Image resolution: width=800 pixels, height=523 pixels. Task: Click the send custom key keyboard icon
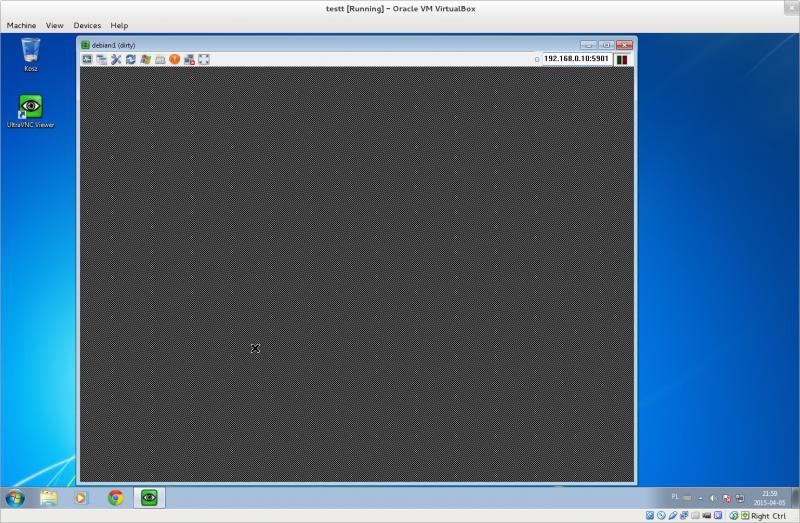pyautogui.click(x=160, y=59)
